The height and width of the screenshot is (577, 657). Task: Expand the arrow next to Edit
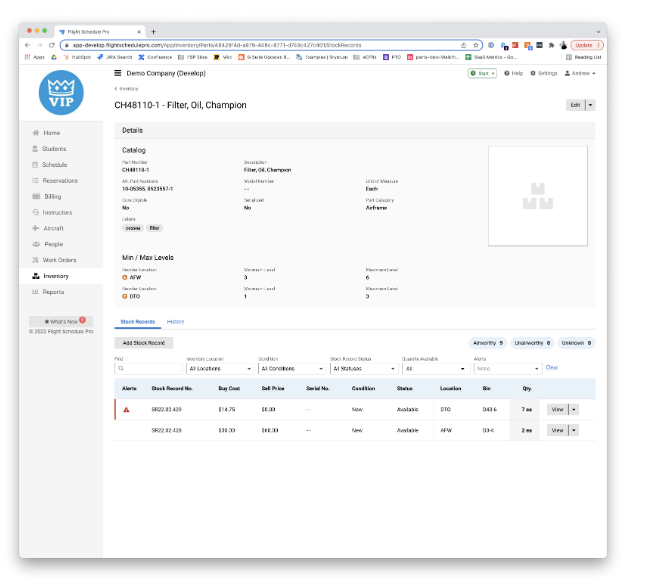click(590, 105)
